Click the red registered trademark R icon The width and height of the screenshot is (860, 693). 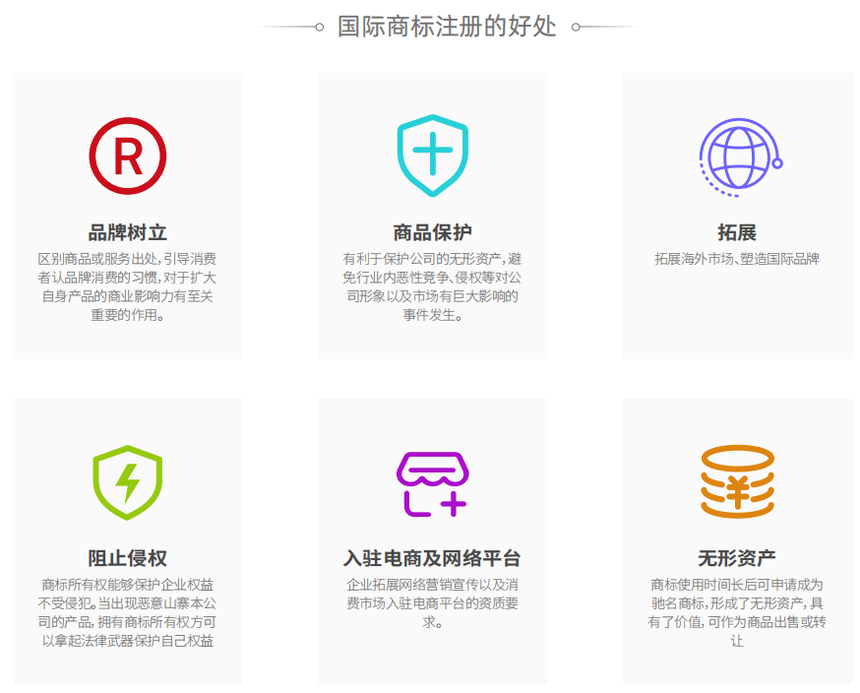click(128, 156)
